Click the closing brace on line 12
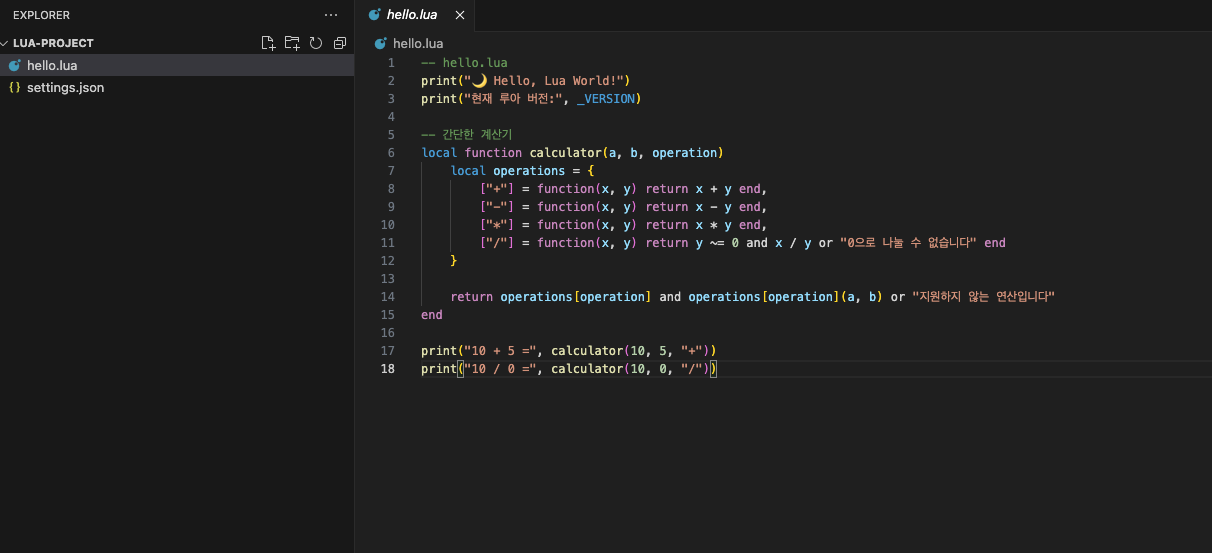 (x=454, y=260)
